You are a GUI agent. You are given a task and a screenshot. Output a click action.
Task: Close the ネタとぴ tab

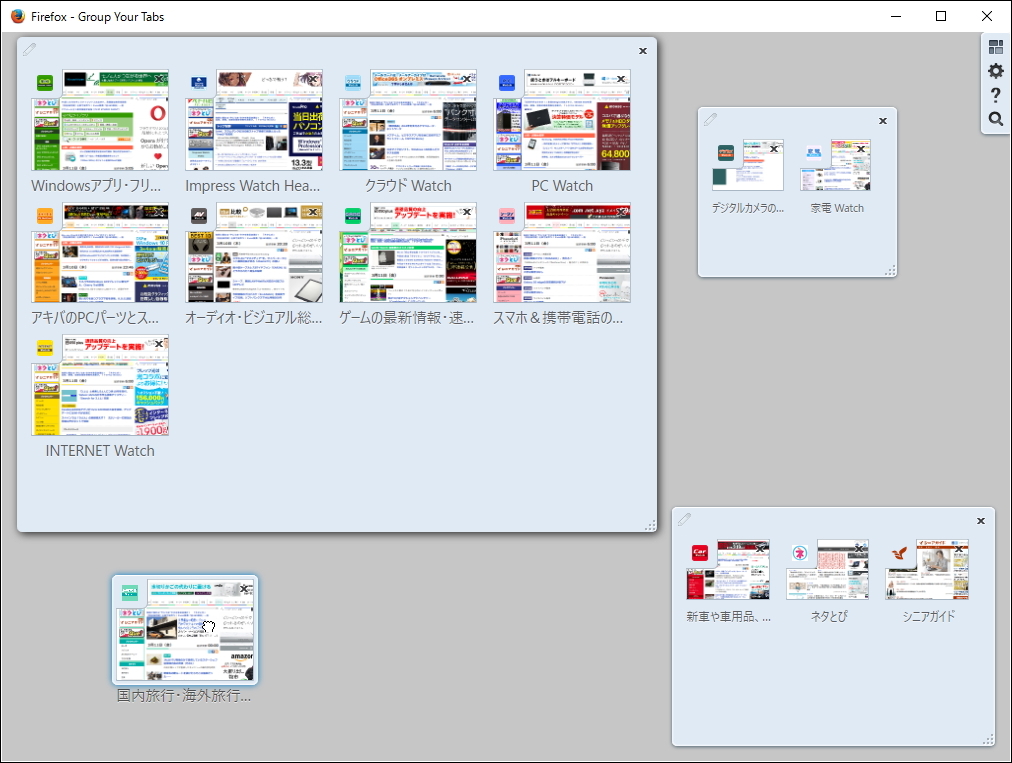[x=860, y=549]
